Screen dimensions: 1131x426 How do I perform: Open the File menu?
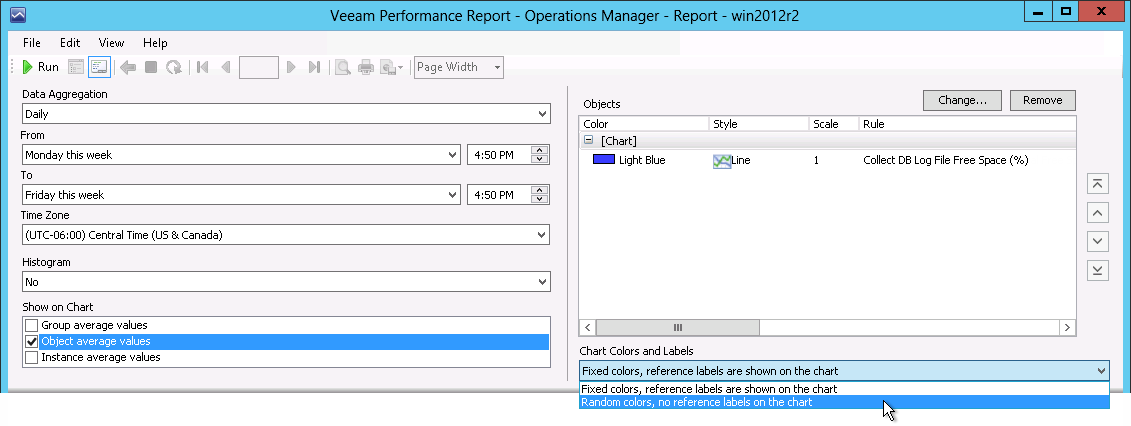tap(32, 43)
